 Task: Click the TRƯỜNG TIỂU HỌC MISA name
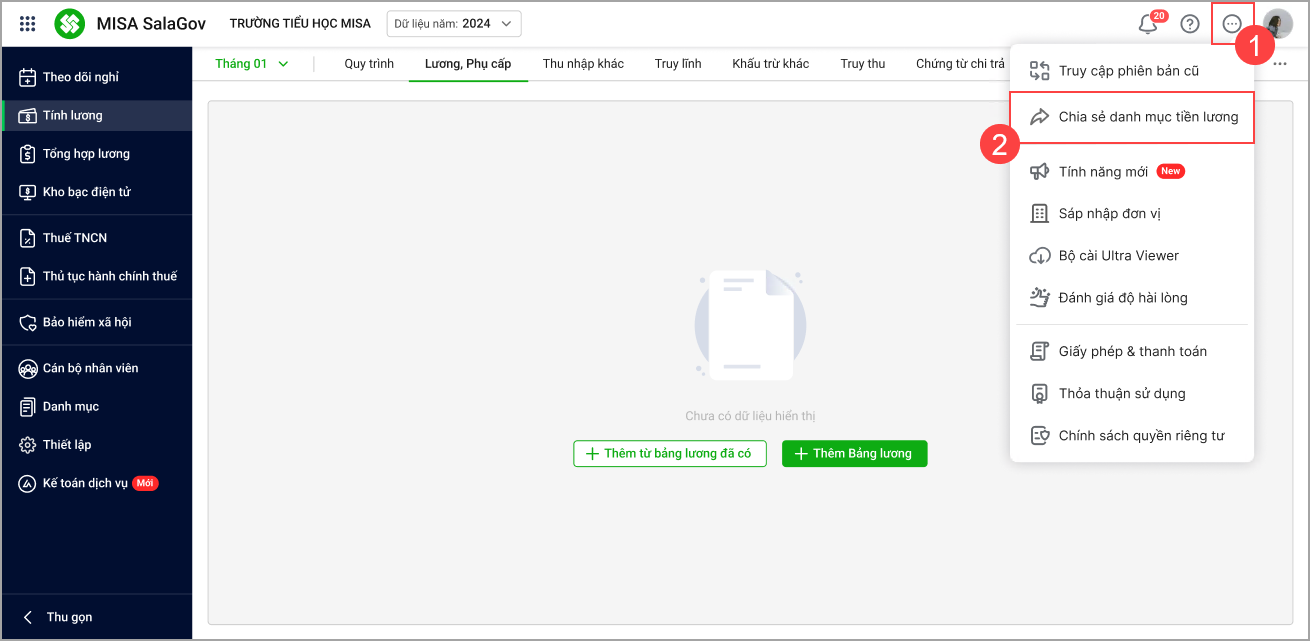point(300,23)
